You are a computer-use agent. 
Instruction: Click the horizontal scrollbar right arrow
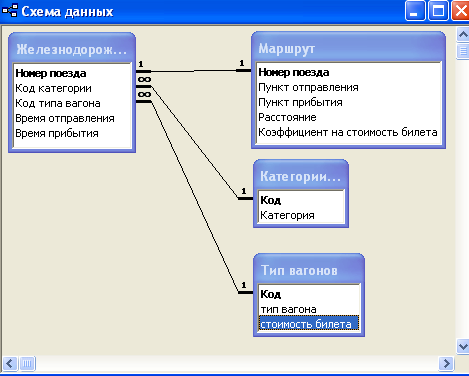point(446,363)
